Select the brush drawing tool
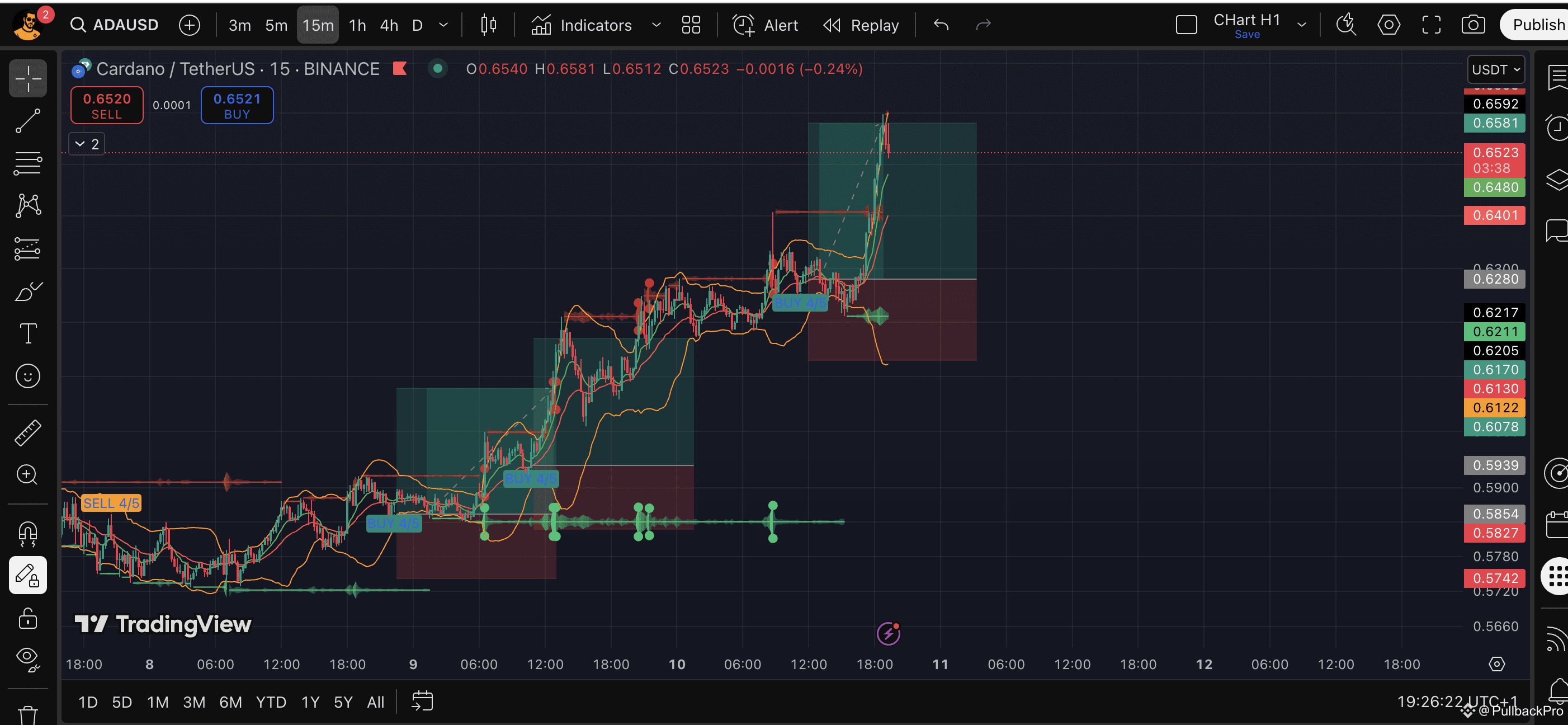The width and height of the screenshot is (1568, 725). tap(28, 291)
